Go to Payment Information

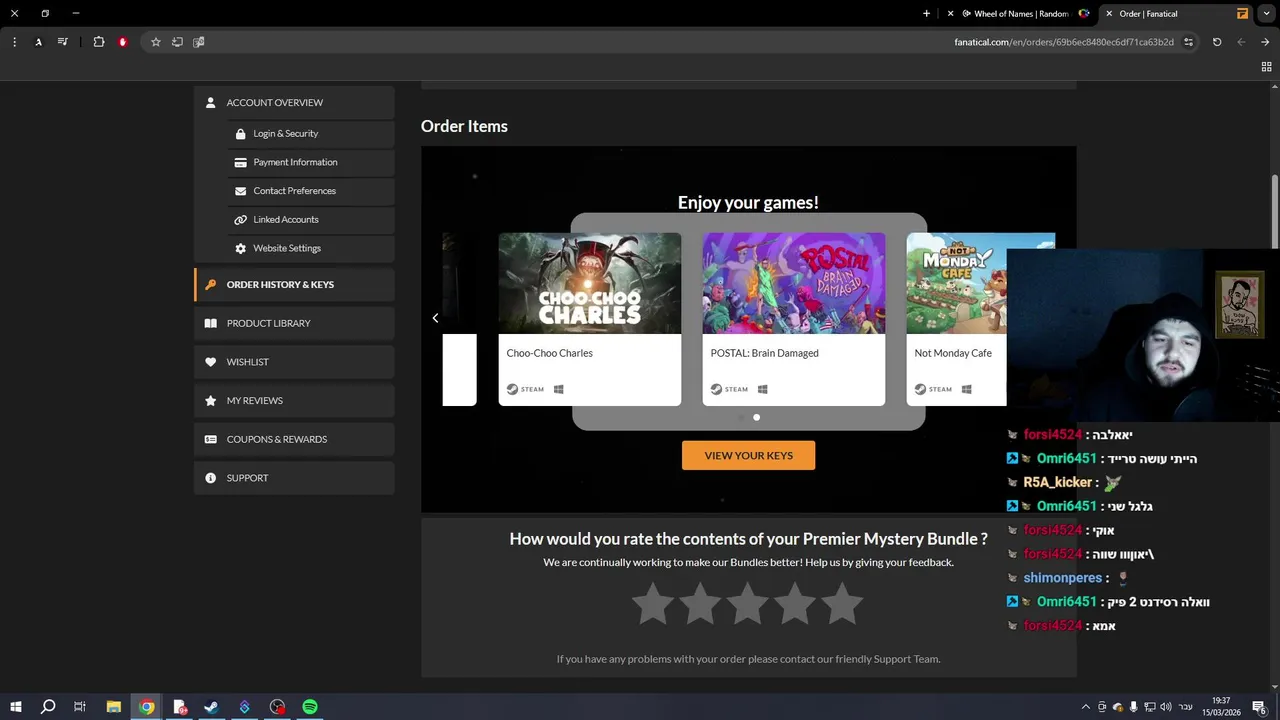[x=310, y=162]
